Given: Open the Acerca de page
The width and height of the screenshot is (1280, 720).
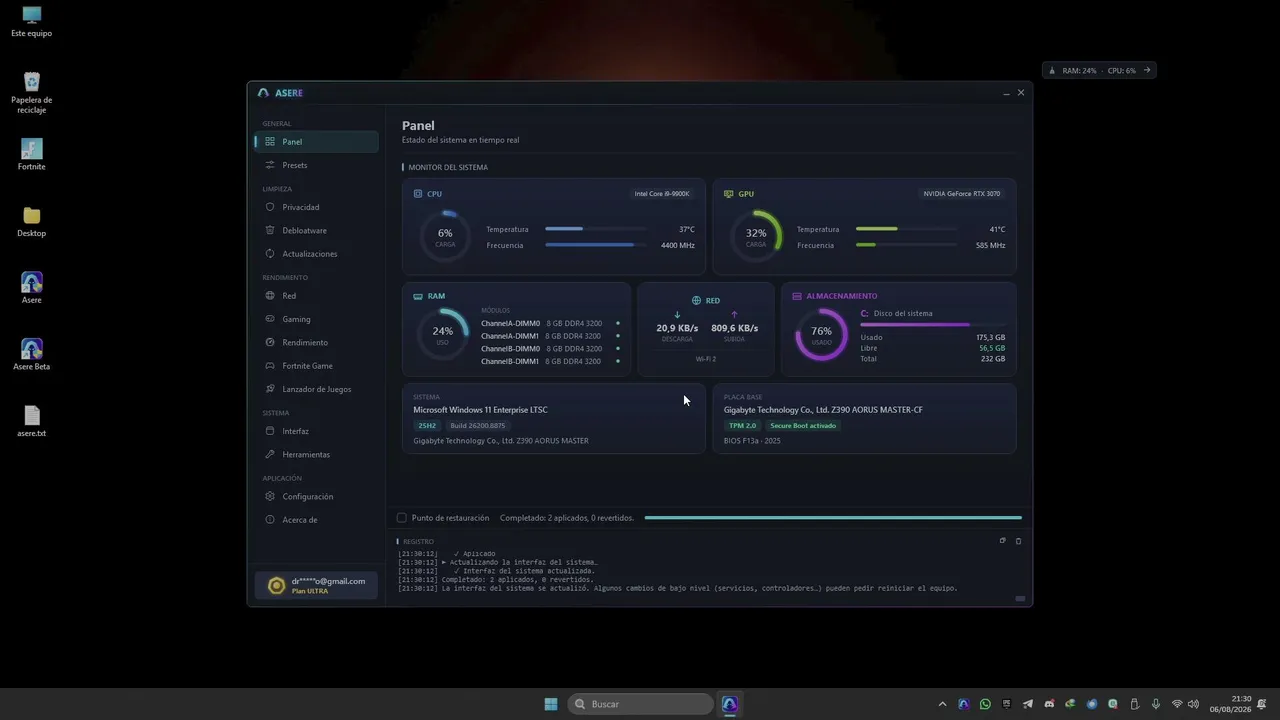Looking at the screenshot, I should [316, 520].
